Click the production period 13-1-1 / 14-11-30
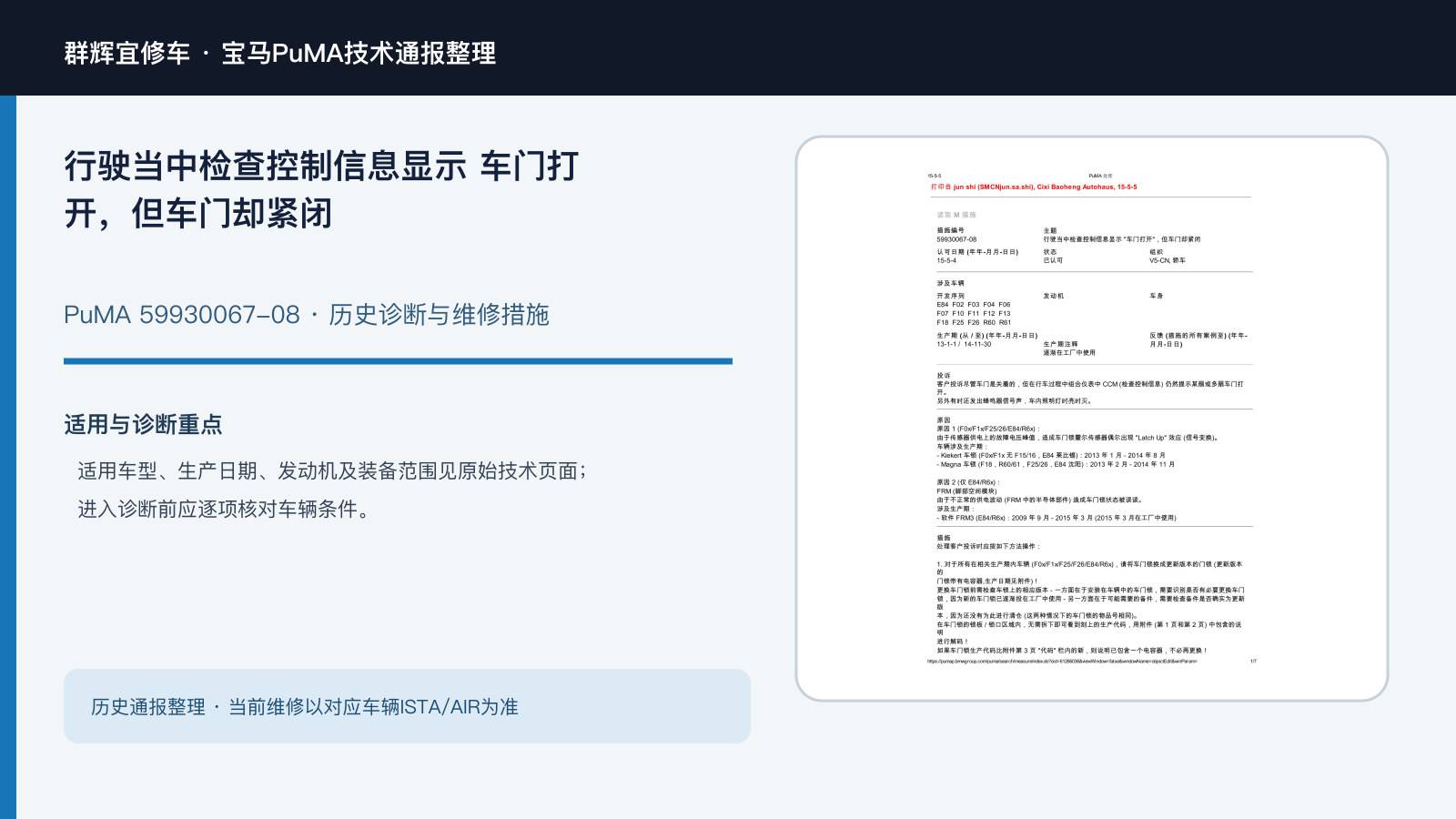 tap(964, 344)
